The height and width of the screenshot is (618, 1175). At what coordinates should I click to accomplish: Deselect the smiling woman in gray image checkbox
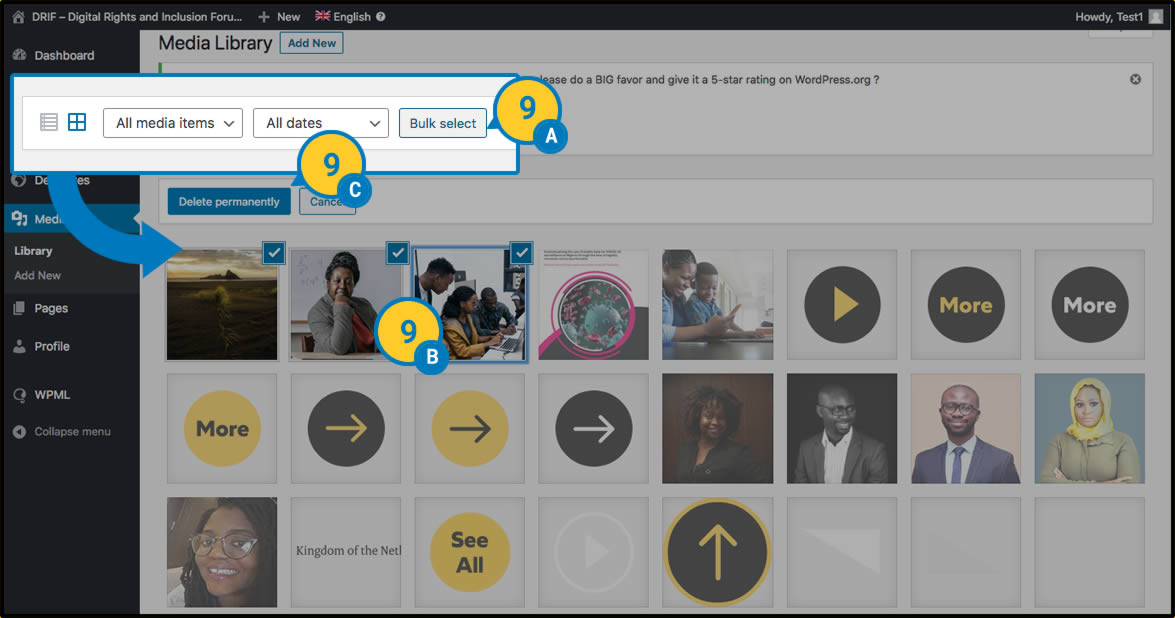coord(398,253)
